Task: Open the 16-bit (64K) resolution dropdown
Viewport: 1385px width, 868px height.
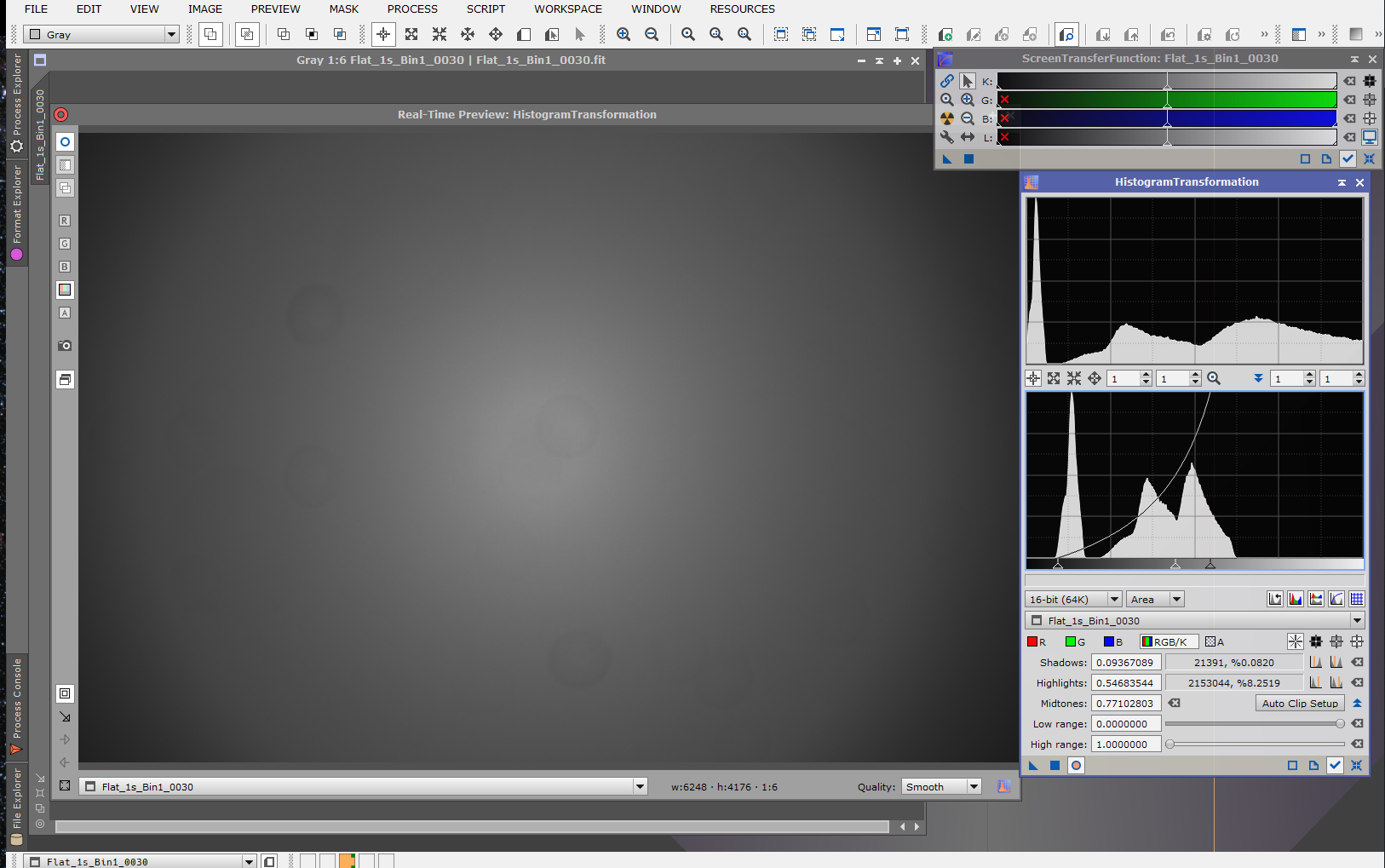Action: point(1073,600)
